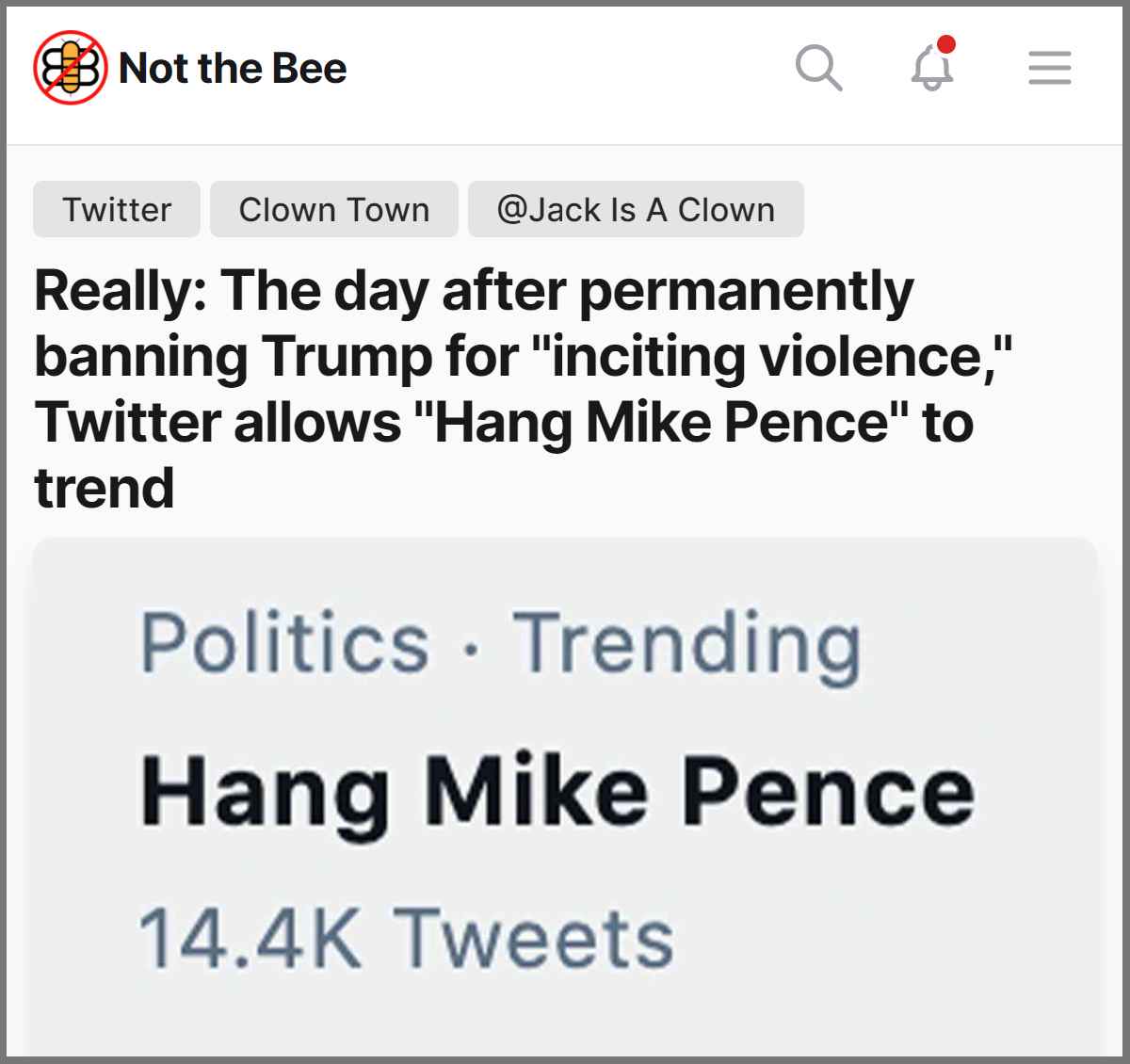The height and width of the screenshot is (1064, 1130).
Task: Click the word 'trend' ending the headline
Action: click(105, 488)
